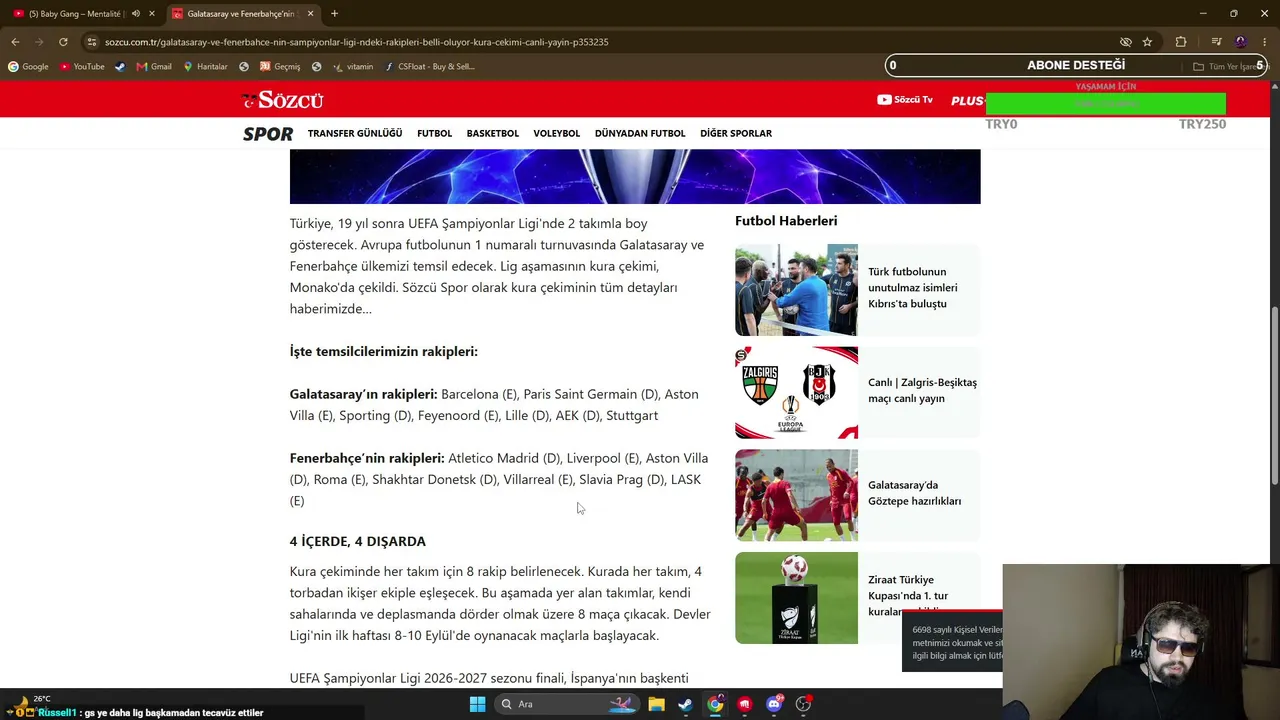Switch to the Baby Gang – Mentalité tab

pos(74,14)
